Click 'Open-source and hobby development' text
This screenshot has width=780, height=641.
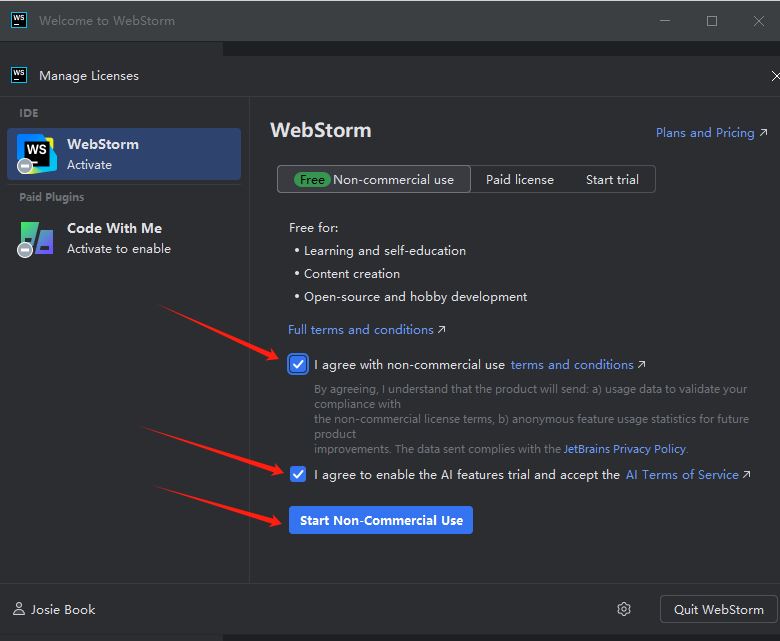tap(415, 297)
